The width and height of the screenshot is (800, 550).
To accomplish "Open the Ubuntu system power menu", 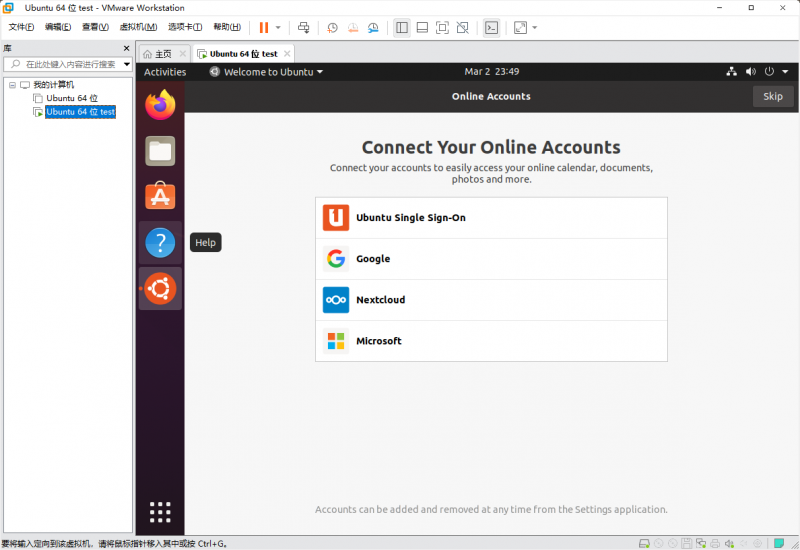I will pos(774,72).
